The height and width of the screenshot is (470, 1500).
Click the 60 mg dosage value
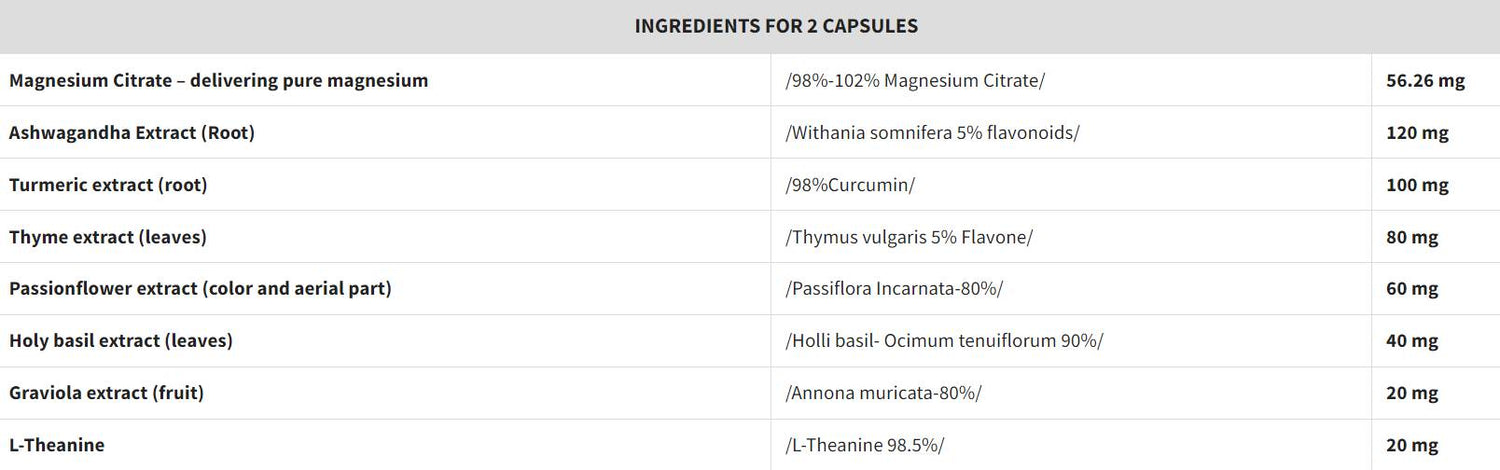[1412, 289]
